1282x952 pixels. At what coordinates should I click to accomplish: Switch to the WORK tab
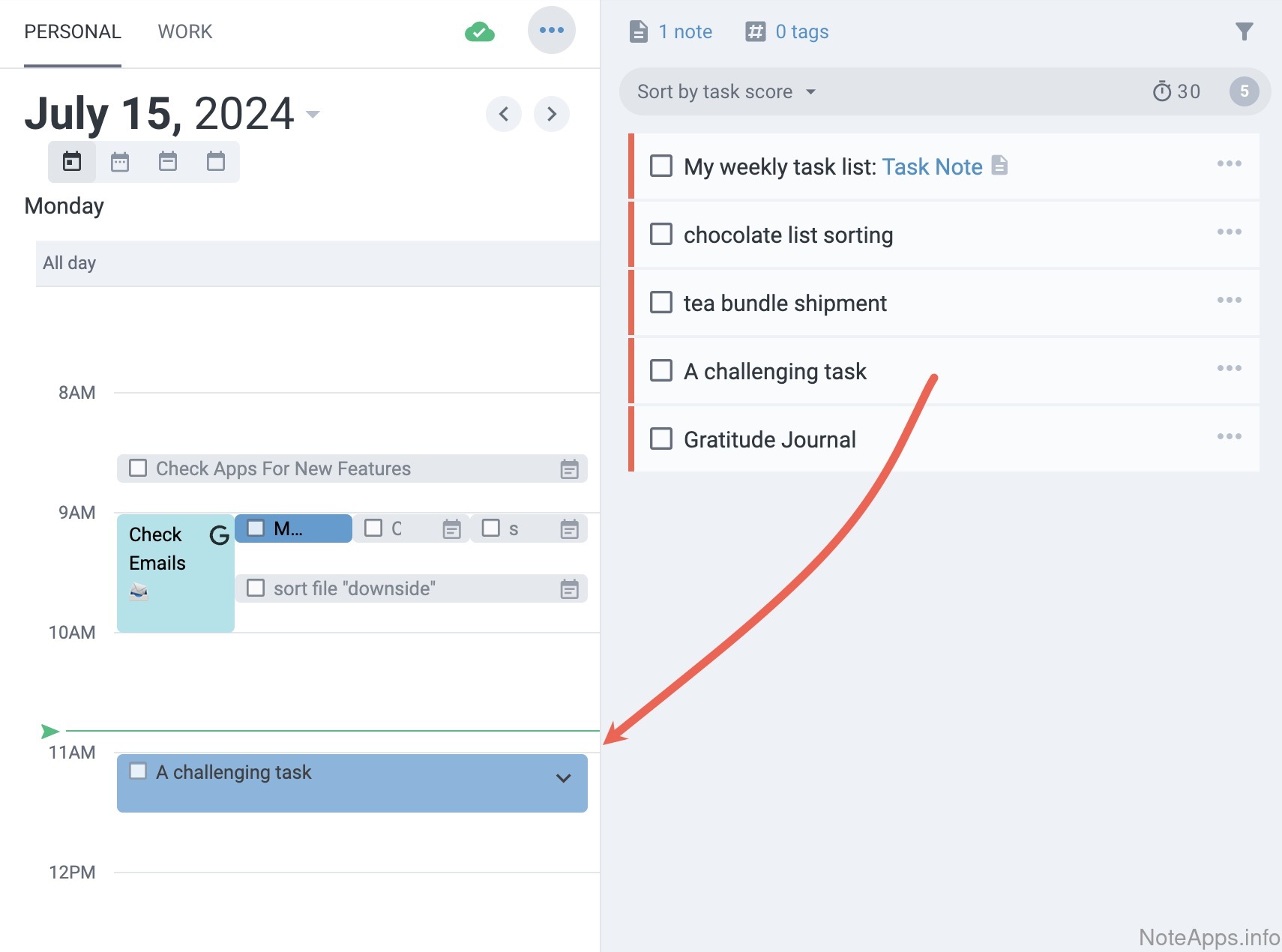click(x=184, y=31)
